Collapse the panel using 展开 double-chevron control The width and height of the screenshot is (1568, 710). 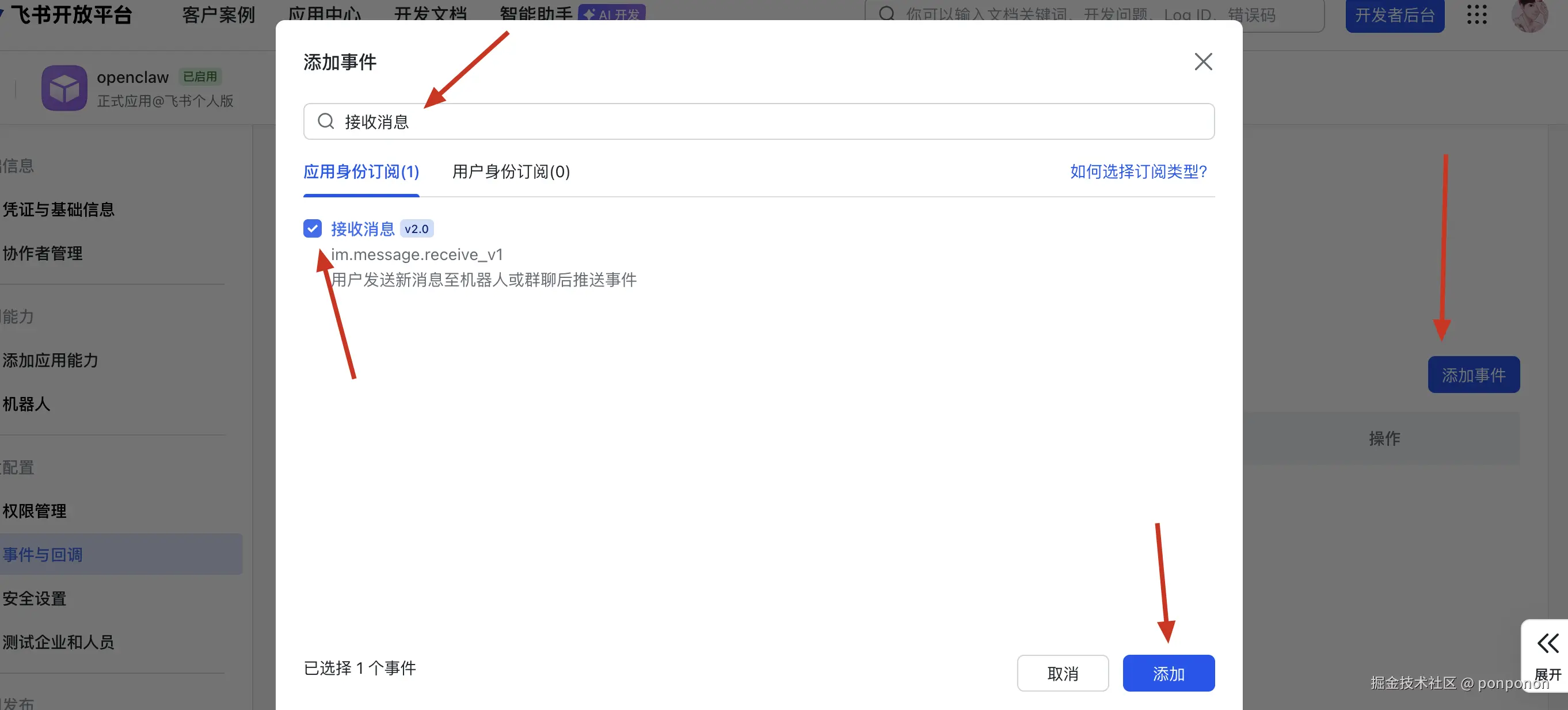(1547, 643)
